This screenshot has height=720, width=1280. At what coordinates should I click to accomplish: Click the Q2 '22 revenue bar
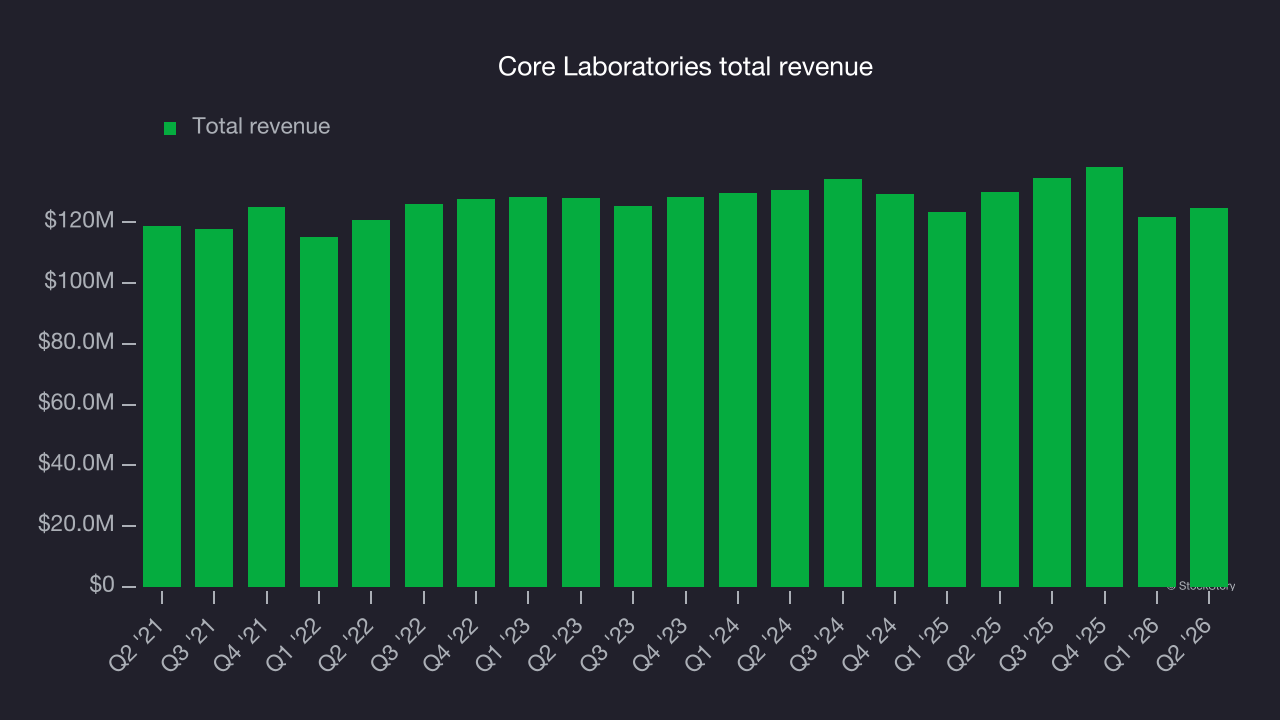click(x=371, y=403)
